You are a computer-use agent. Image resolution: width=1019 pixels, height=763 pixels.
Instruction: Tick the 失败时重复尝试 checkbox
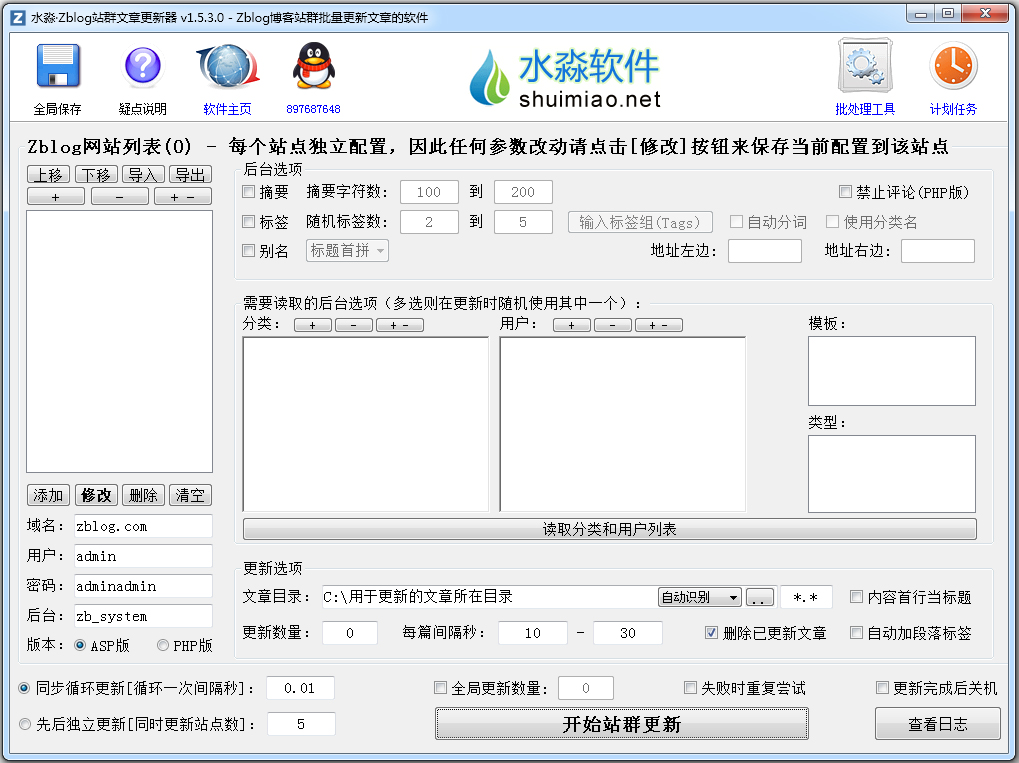click(x=690, y=688)
